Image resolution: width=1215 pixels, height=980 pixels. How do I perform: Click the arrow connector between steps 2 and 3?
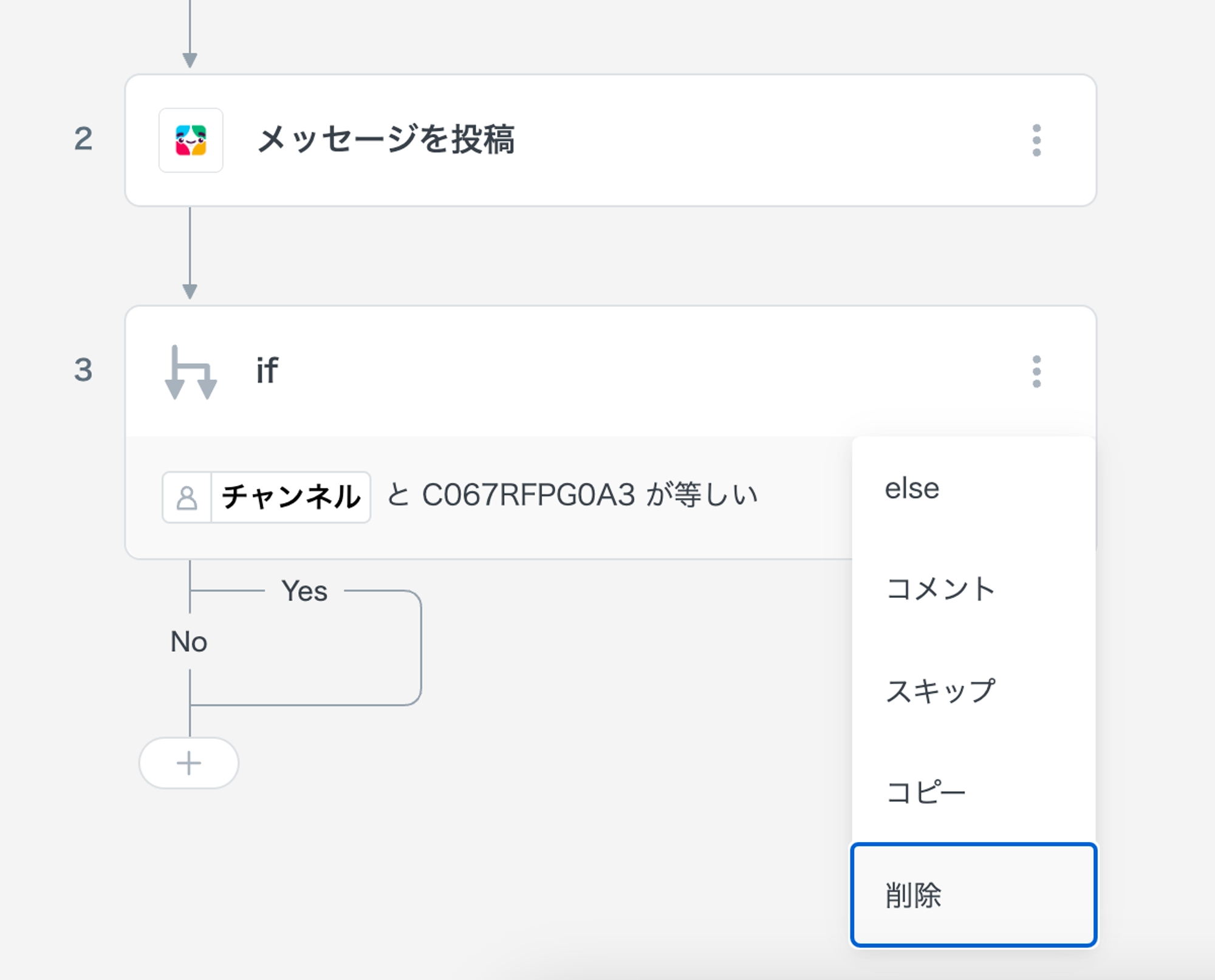click(x=190, y=255)
